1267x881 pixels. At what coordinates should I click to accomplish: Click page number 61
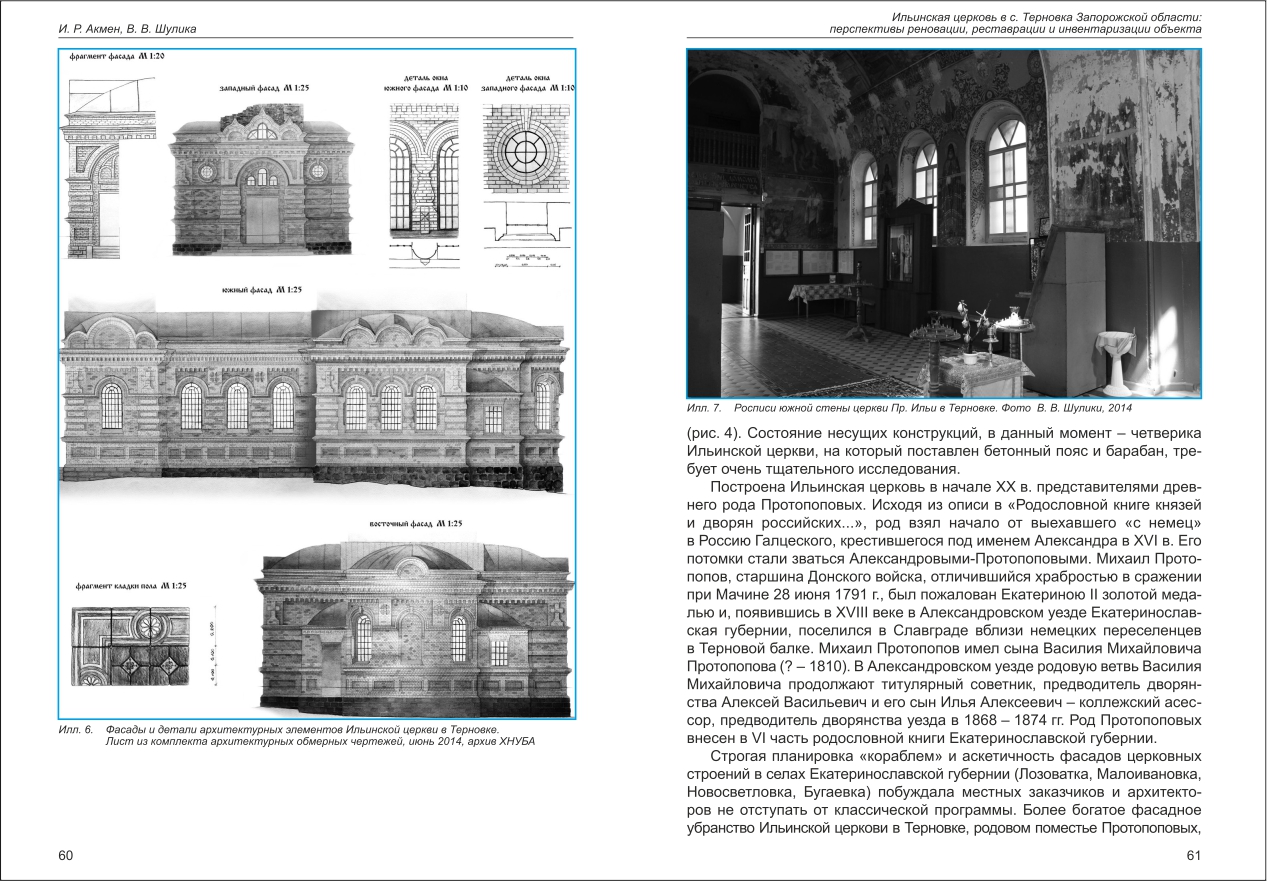(1192, 855)
